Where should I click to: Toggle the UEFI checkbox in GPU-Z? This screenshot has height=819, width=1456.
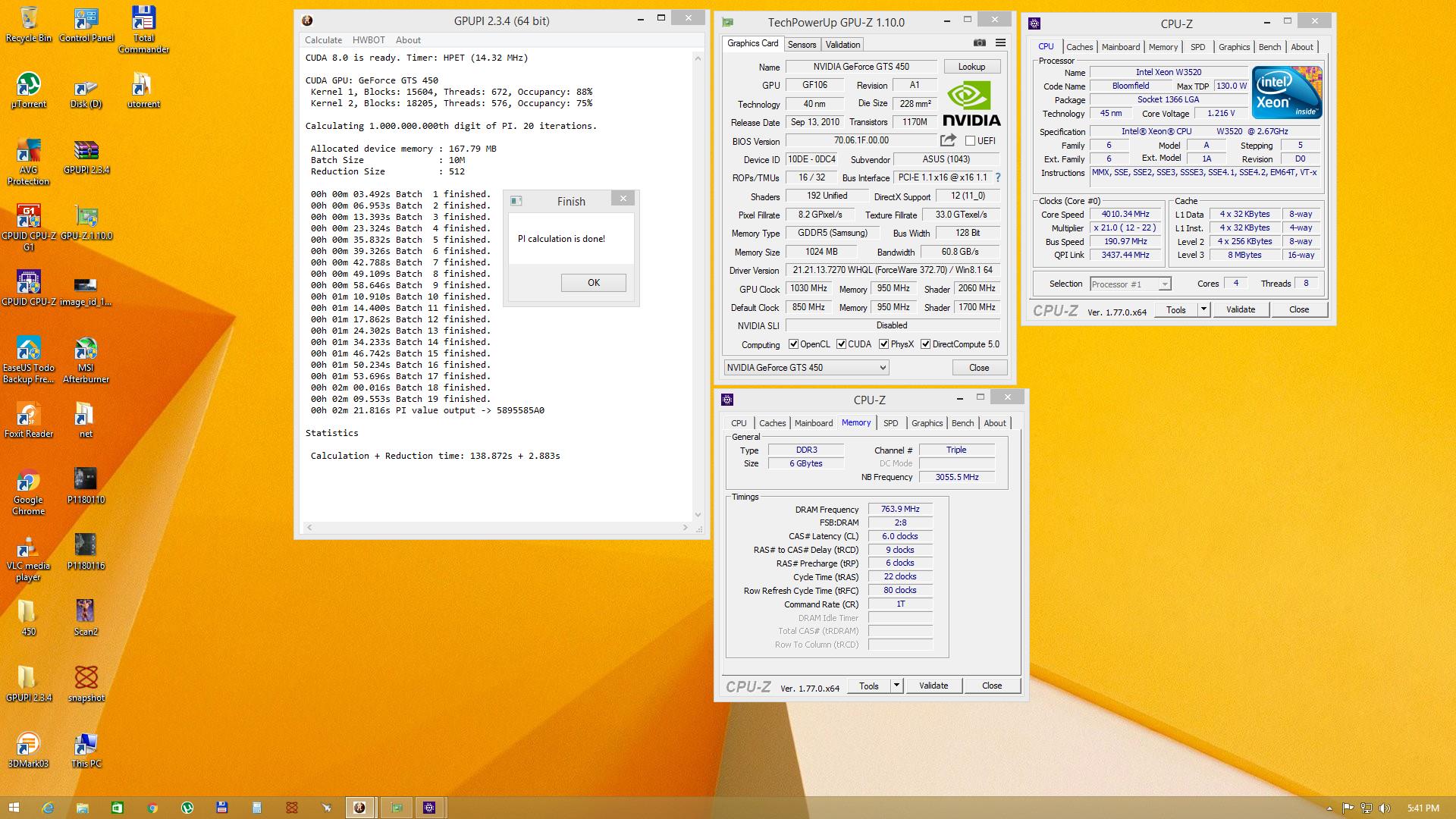coord(970,140)
